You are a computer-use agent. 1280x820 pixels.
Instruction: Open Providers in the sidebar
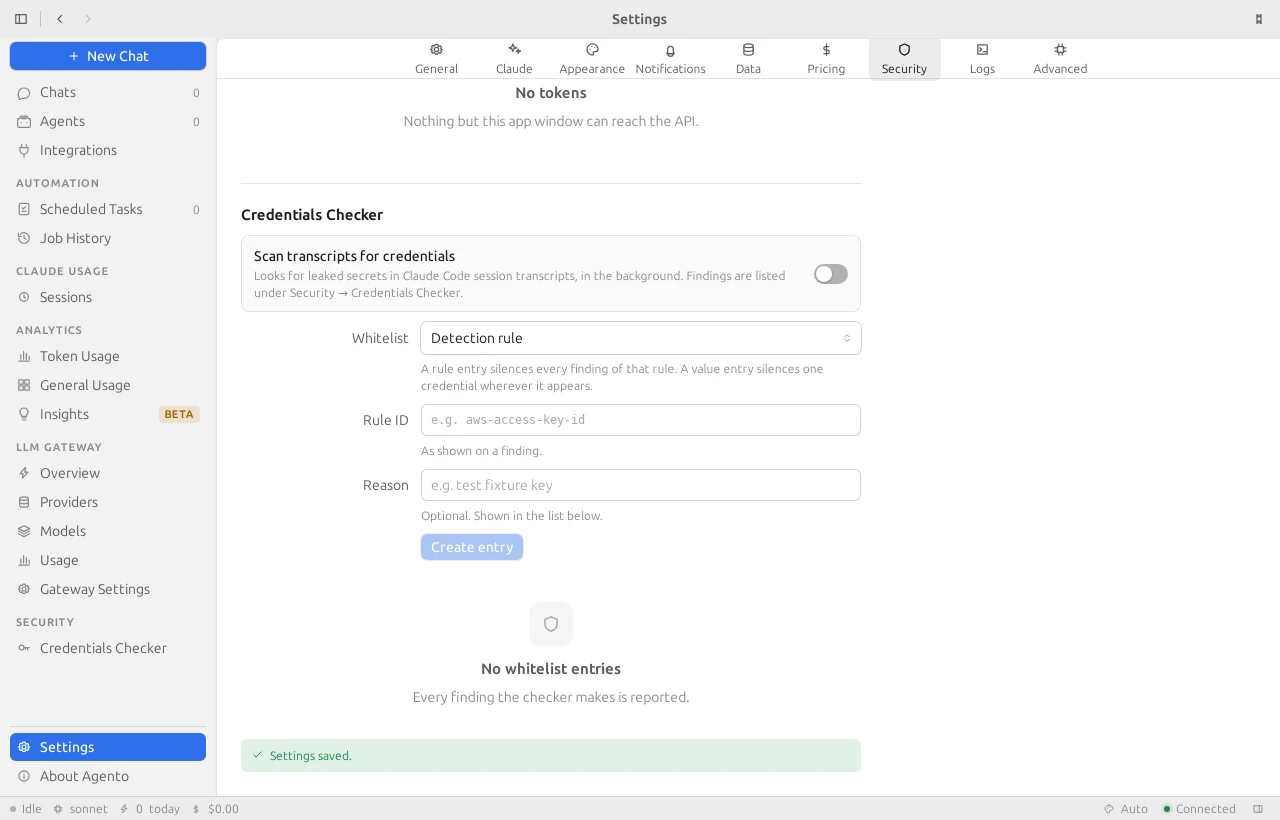click(x=108, y=502)
